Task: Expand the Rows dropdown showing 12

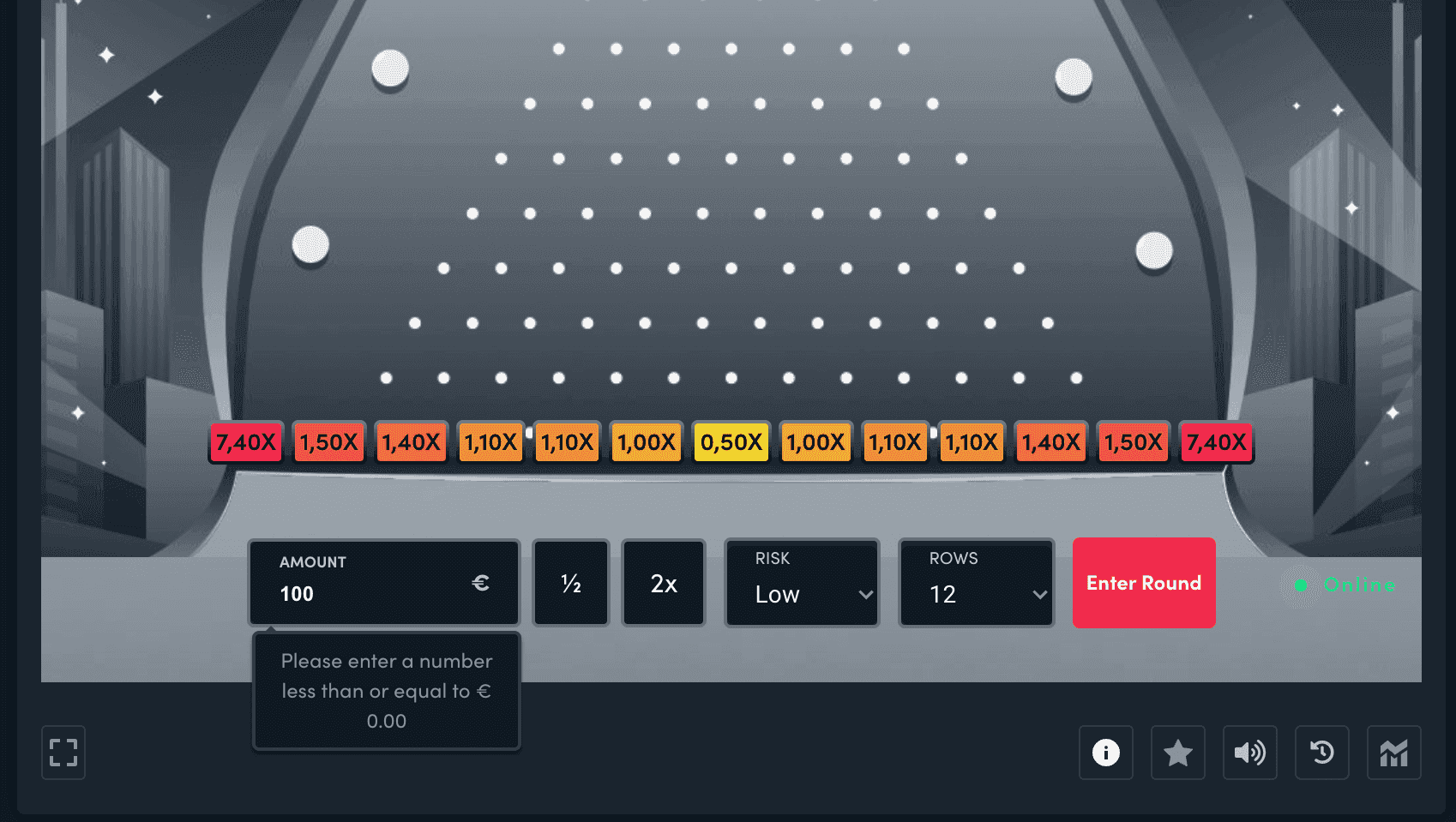Action: [976, 583]
